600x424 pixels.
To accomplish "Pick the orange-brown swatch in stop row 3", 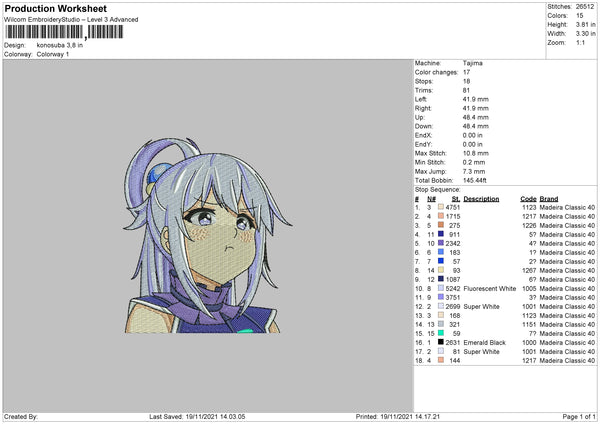I will point(441,225).
